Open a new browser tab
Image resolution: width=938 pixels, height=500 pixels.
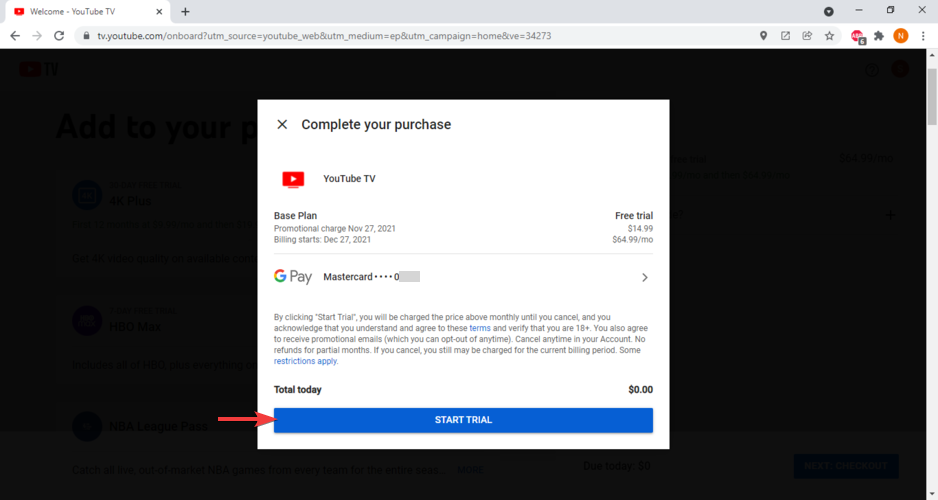point(185,11)
